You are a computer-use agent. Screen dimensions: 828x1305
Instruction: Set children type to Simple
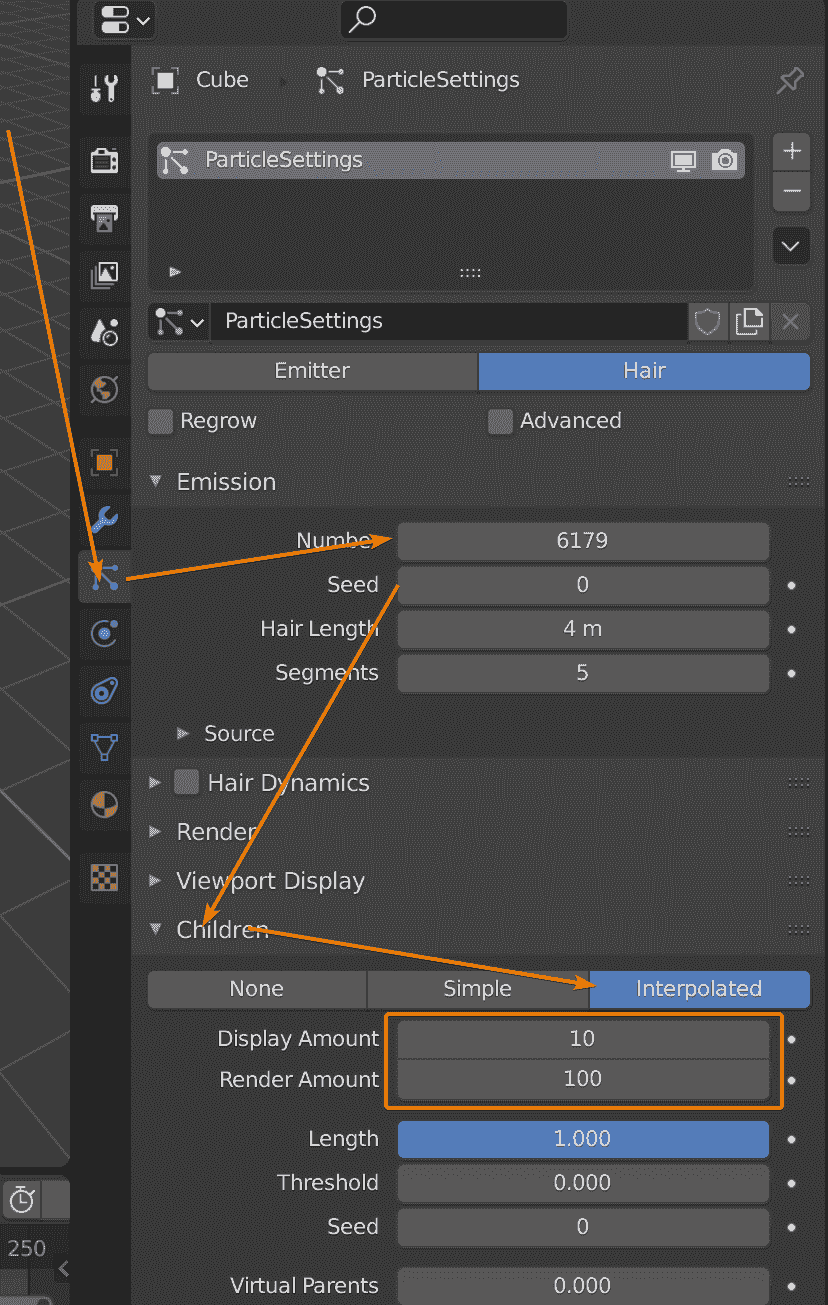[x=477, y=989]
